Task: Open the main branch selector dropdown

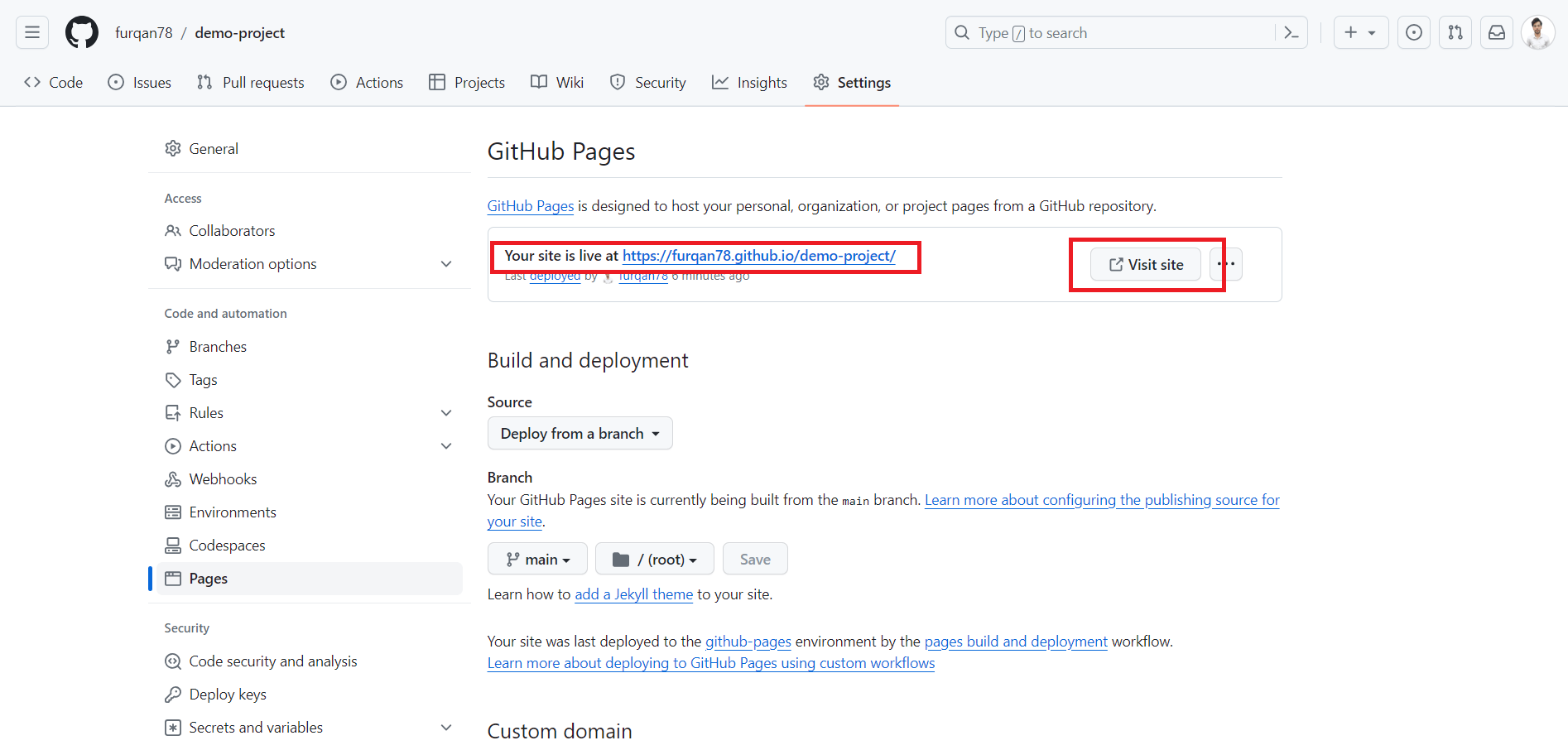Action: [537, 559]
